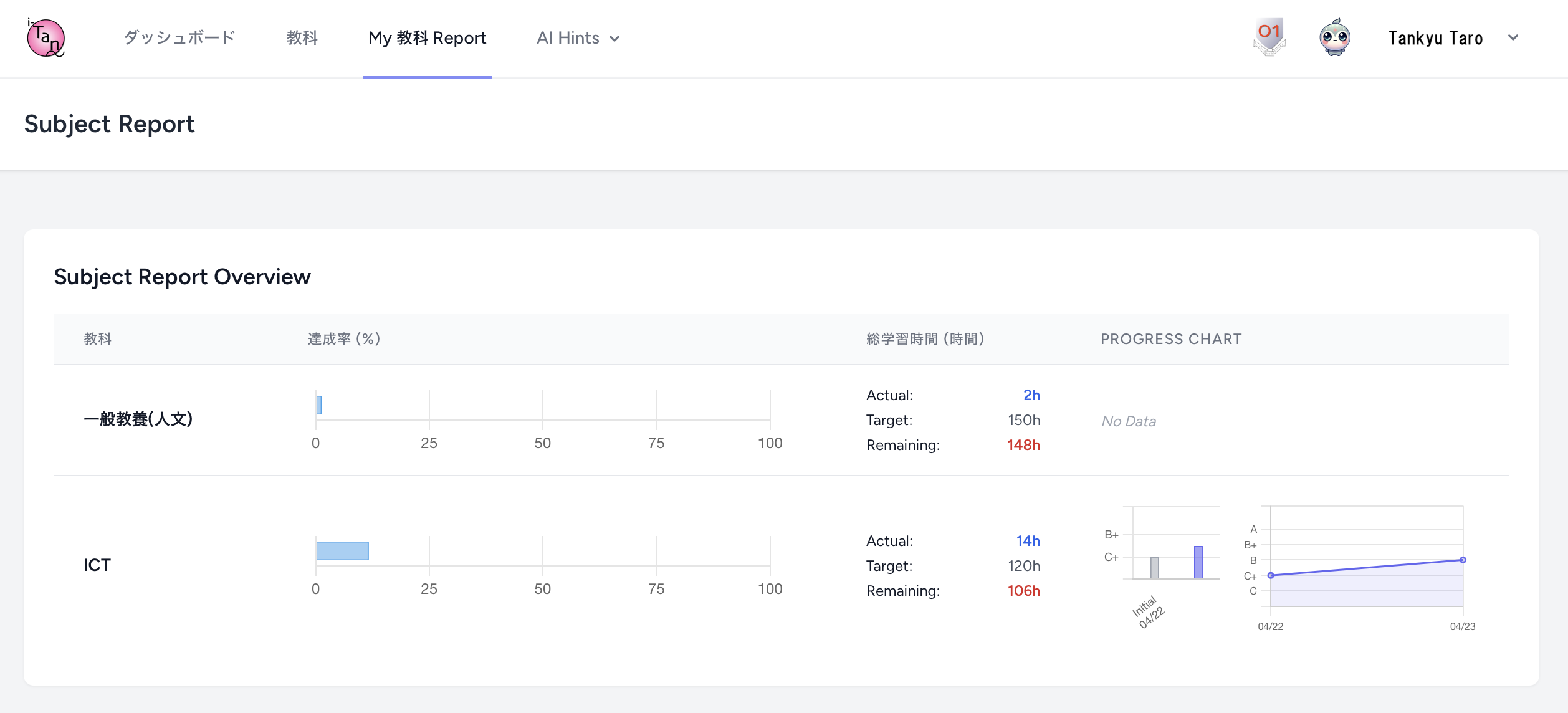Click the grey Initial bar in ICT chart
Viewport: 1568px width, 713px height.
[1155, 568]
